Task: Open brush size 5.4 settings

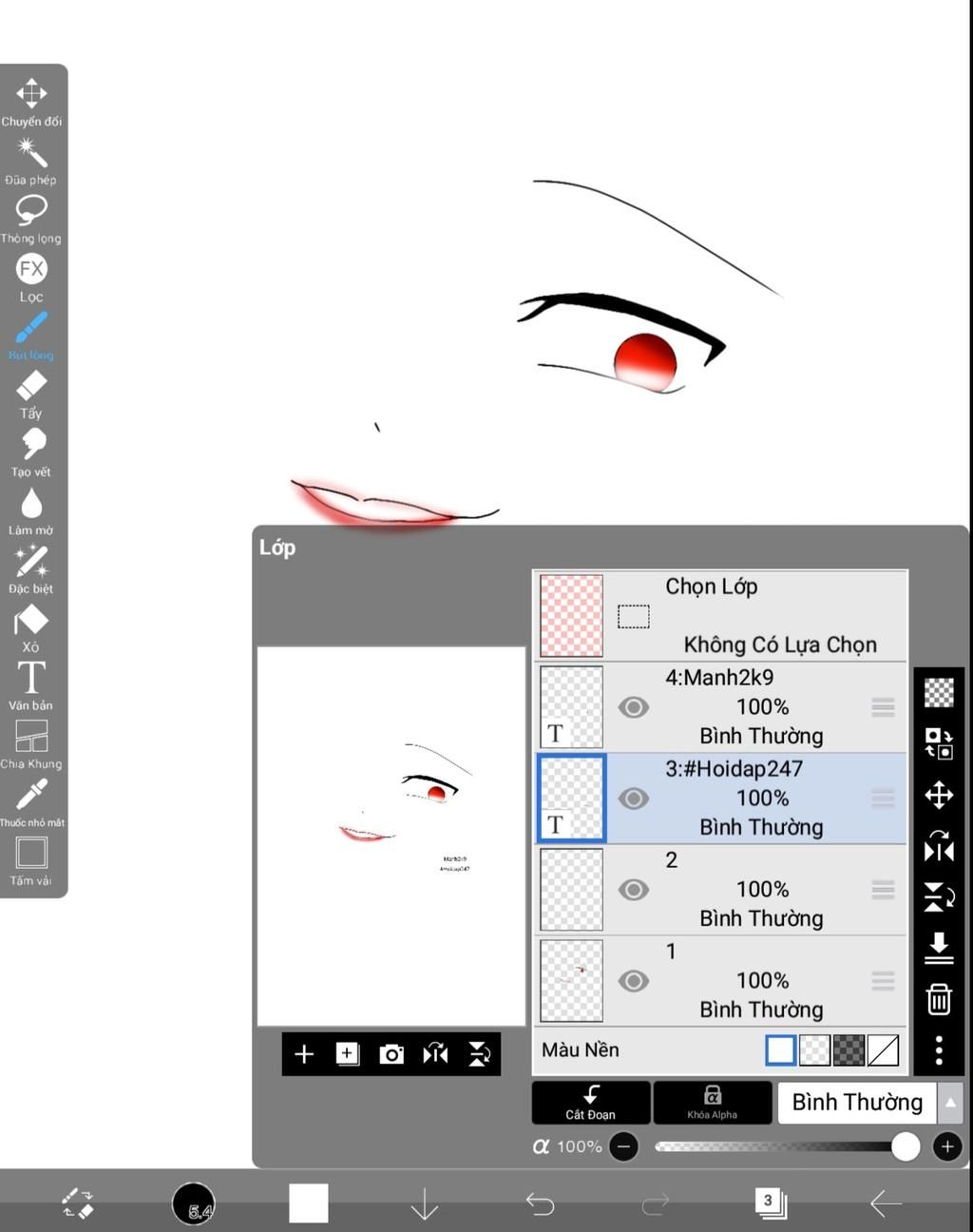Action: 194,1203
